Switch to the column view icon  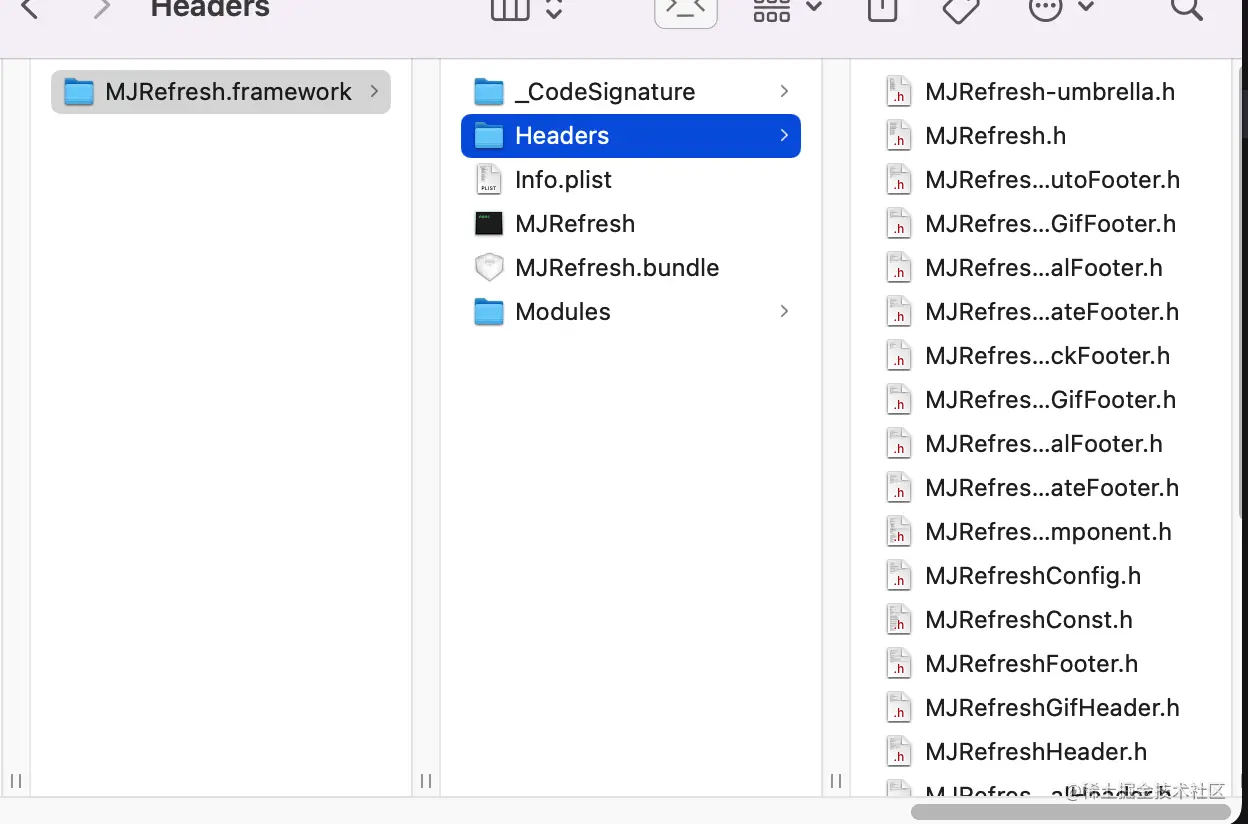(510, 9)
